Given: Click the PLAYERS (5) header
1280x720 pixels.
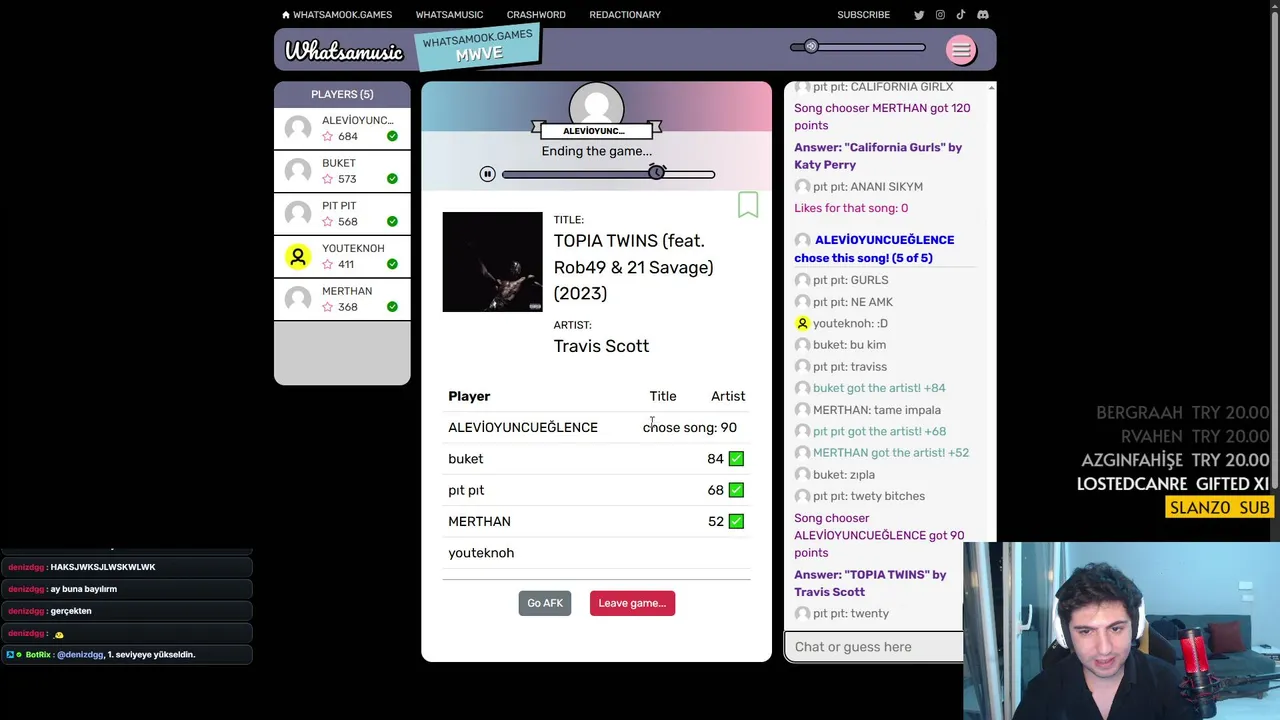Looking at the screenshot, I should click(342, 94).
